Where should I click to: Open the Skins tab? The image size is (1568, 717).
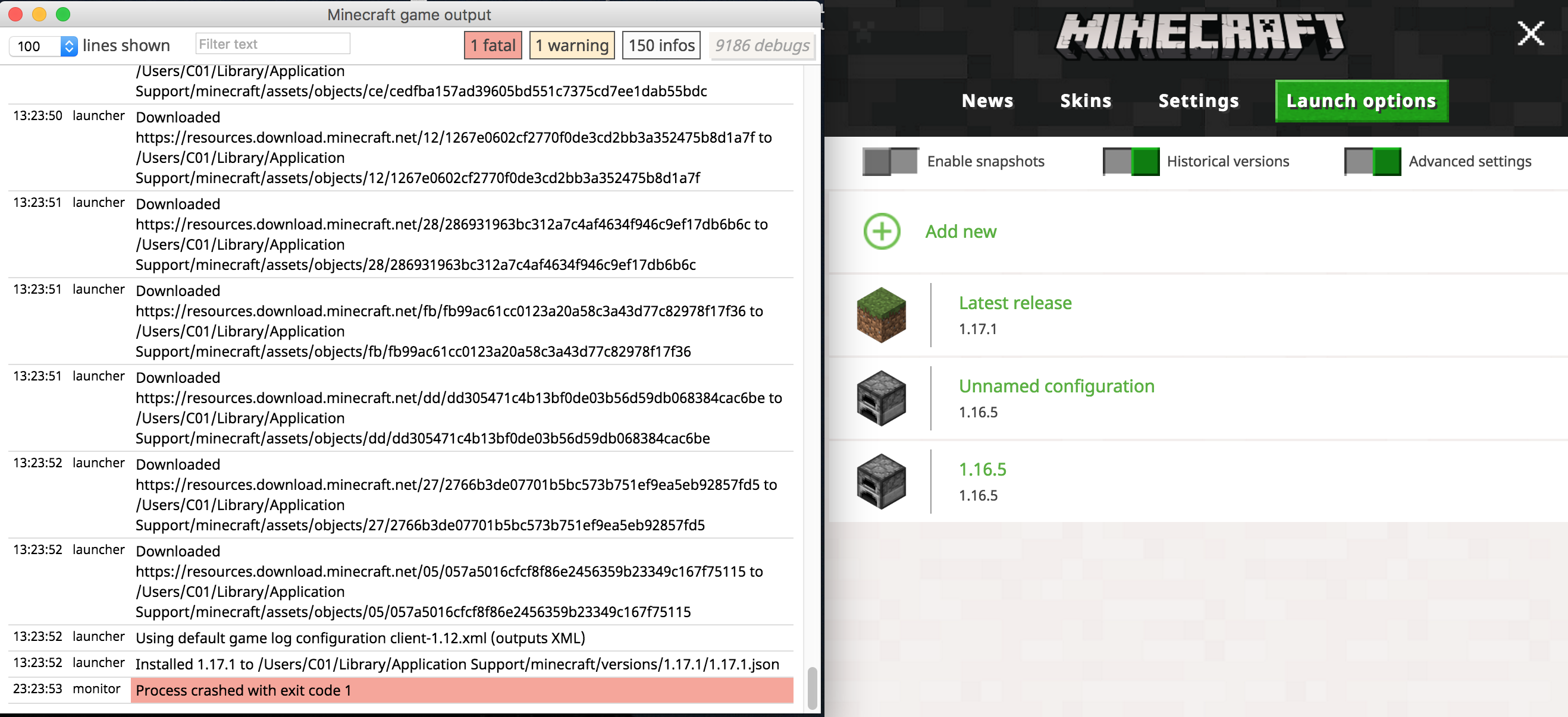coord(1086,101)
